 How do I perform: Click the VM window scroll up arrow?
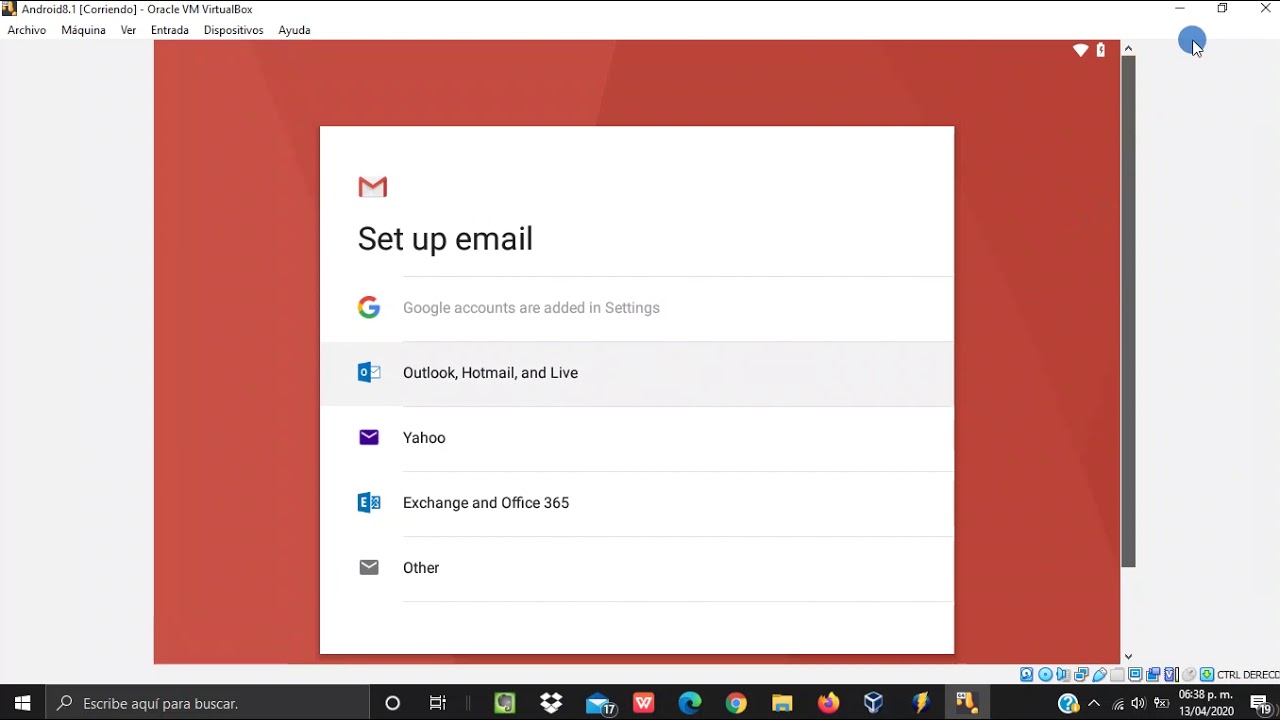click(x=1128, y=48)
